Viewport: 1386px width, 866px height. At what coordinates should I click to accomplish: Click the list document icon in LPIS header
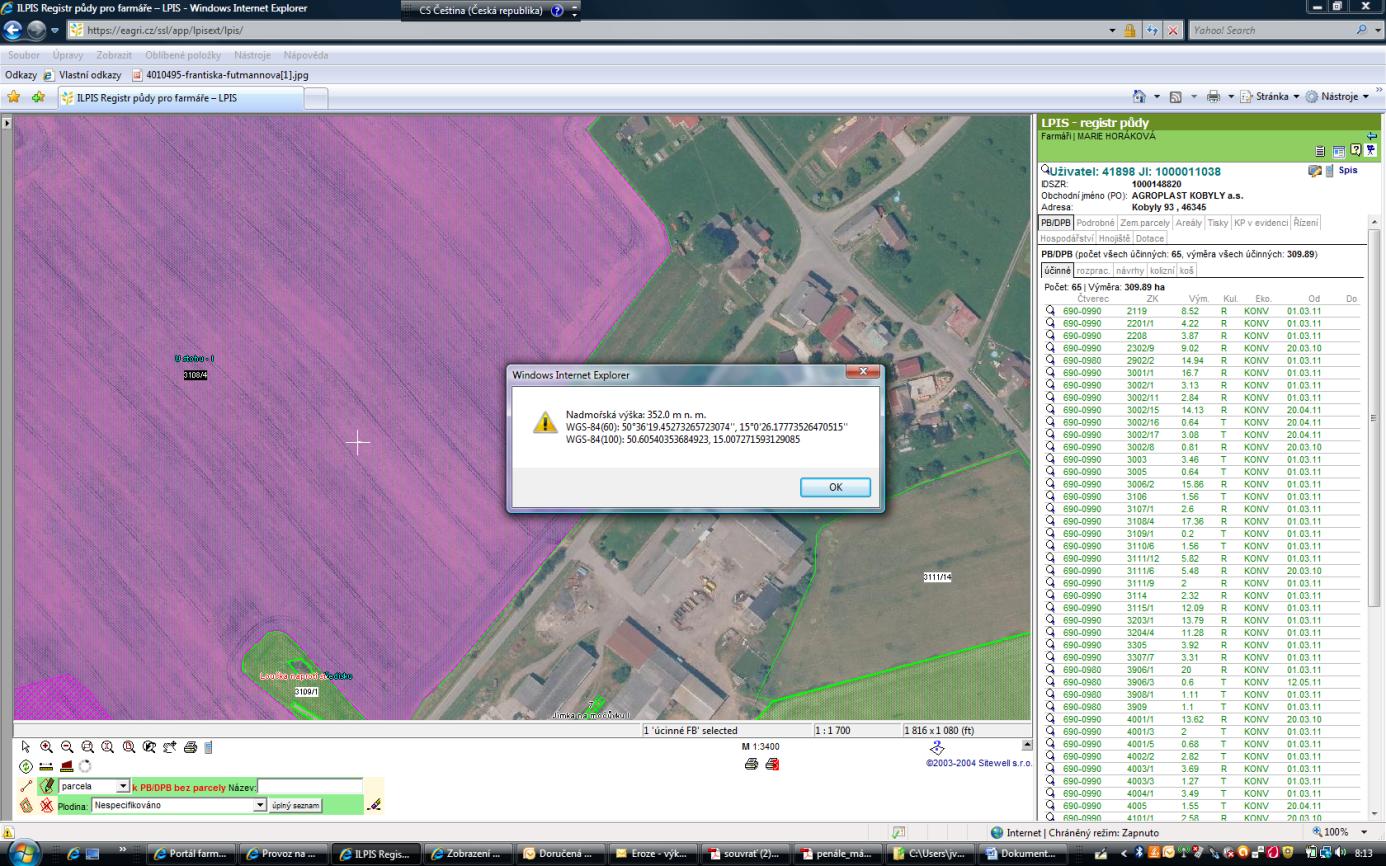(1320, 151)
